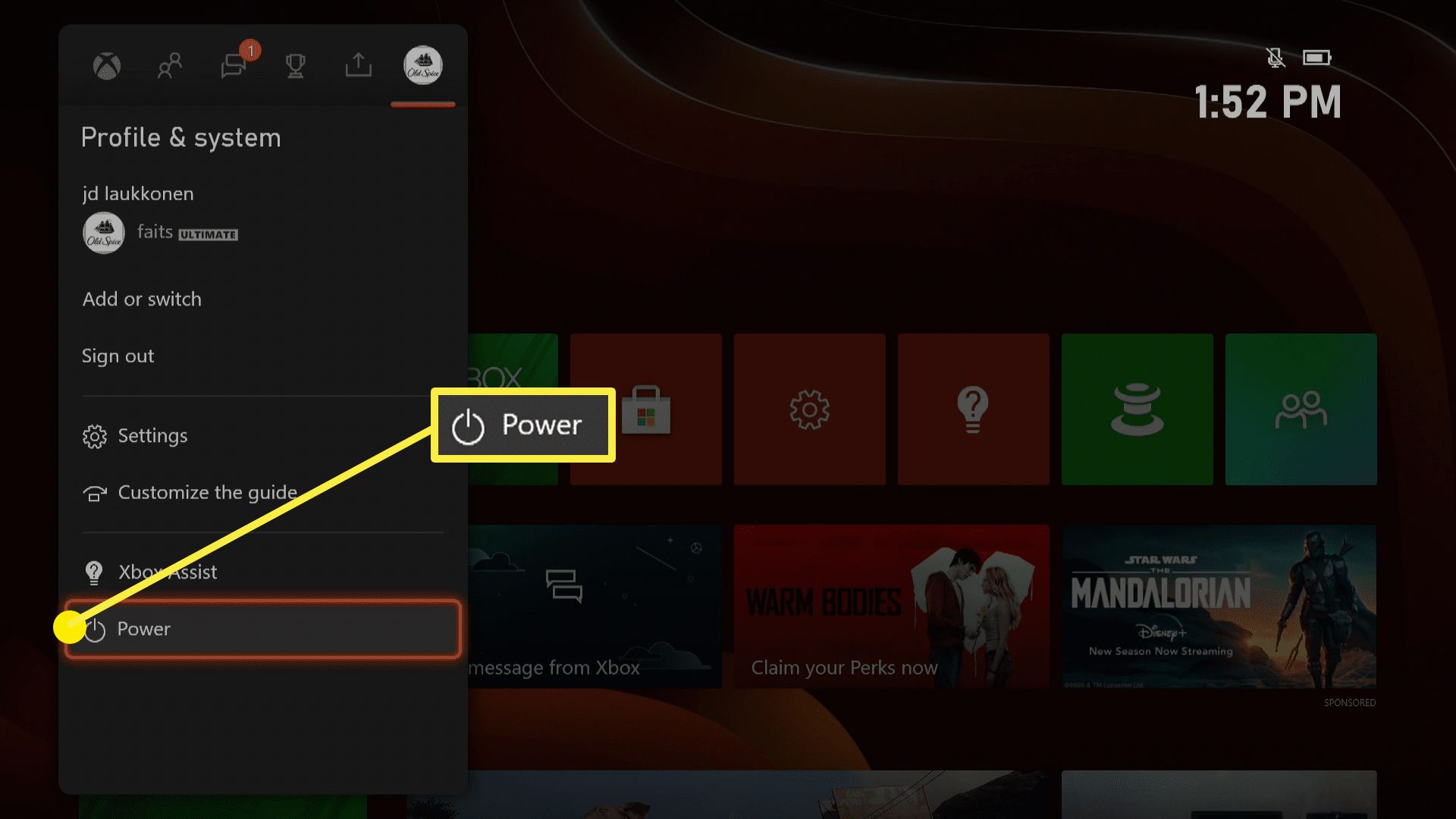Select Settings from Profile menu
The height and width of the screenshot is (819, 1456).
[152, 435]
